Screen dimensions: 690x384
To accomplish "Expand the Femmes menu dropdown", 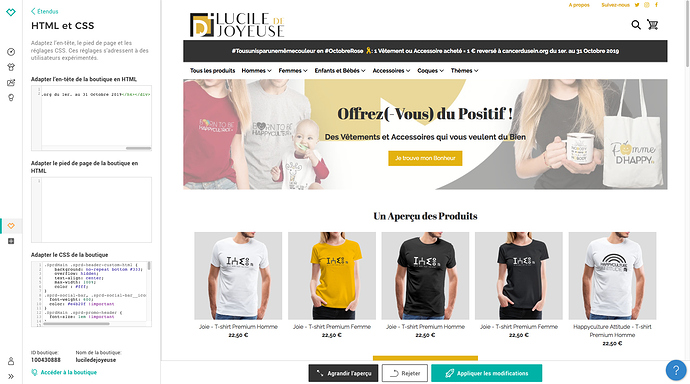I will coord(293,70).
